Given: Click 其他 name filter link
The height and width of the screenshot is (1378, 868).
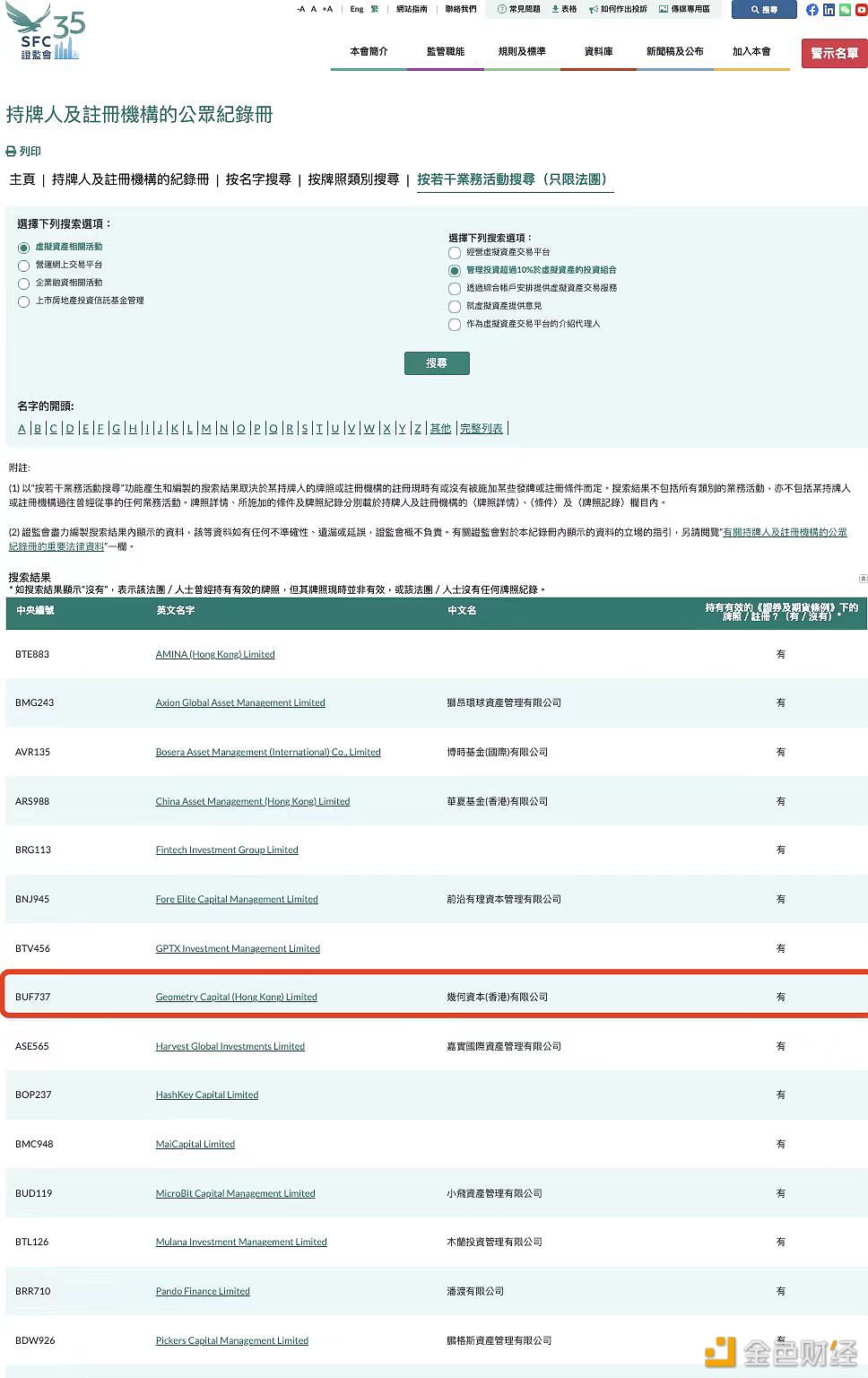Looking at the screenshot, I should pyautogui.click(x=440, y=429).
